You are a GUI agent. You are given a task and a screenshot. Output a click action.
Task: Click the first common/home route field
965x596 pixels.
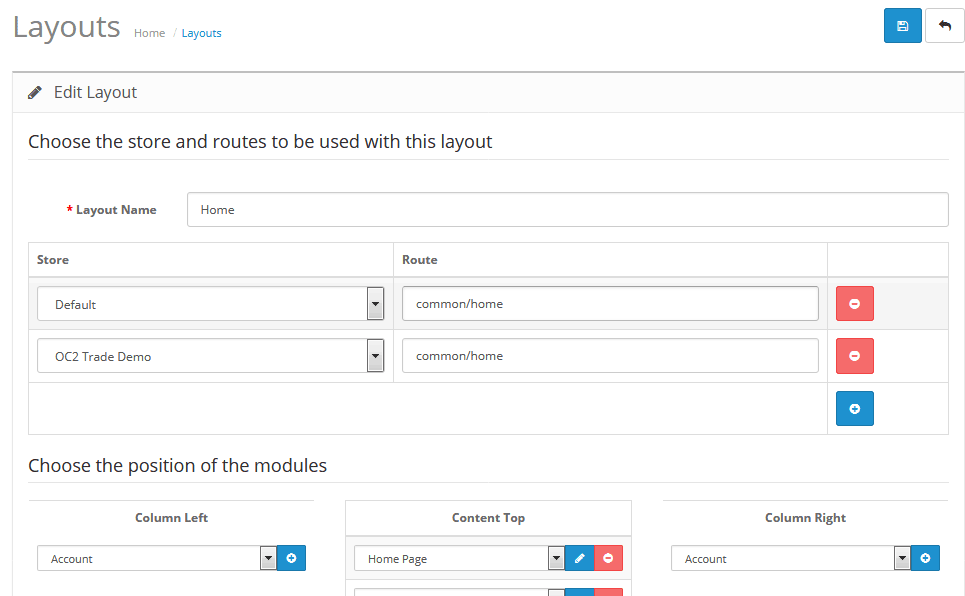click(x=610, y=303)
